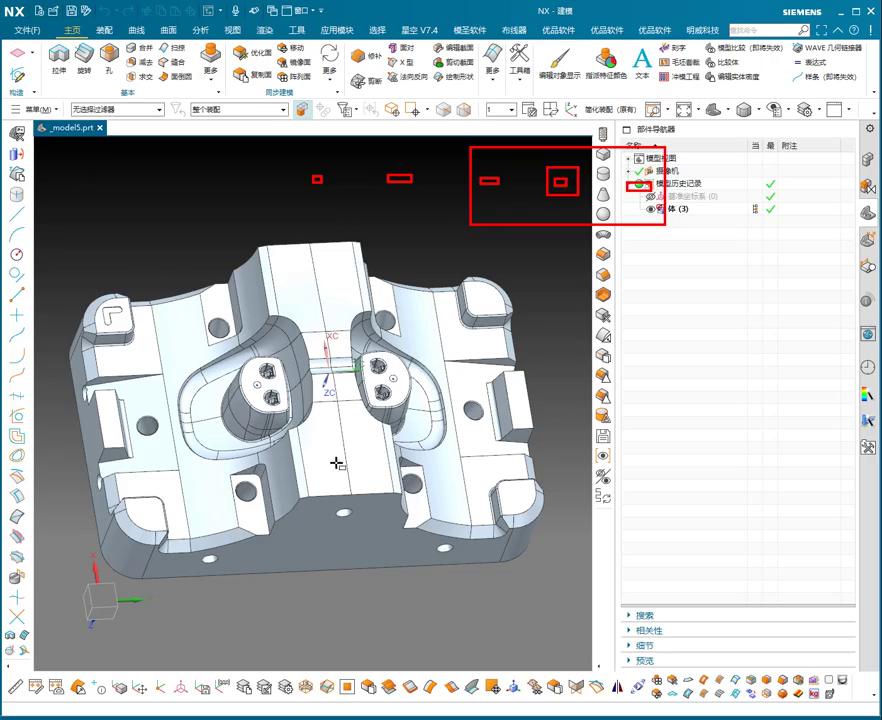
Task: Open the 文件(F) menu
Action: [27, 30]
